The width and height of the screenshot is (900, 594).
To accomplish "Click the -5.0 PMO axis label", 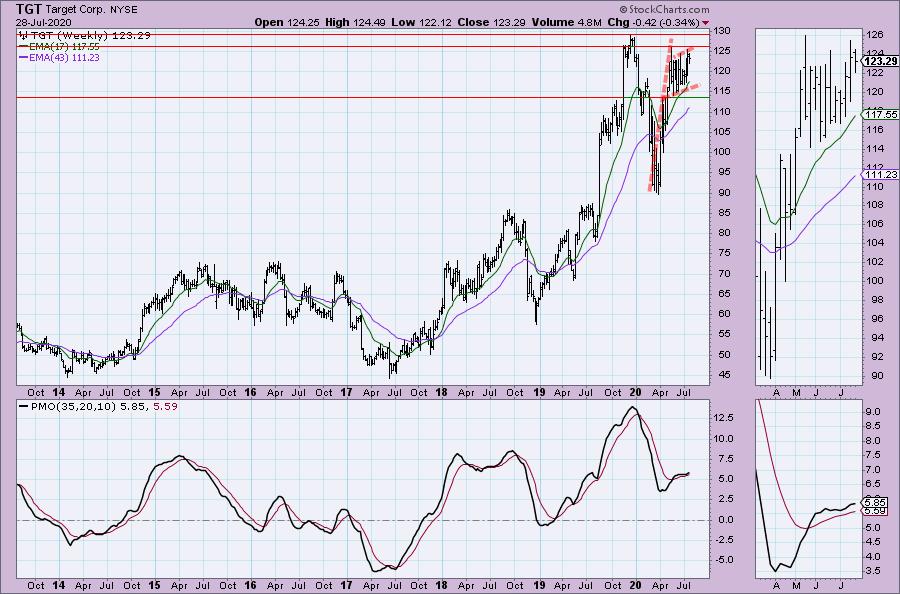I will (723, 560).
